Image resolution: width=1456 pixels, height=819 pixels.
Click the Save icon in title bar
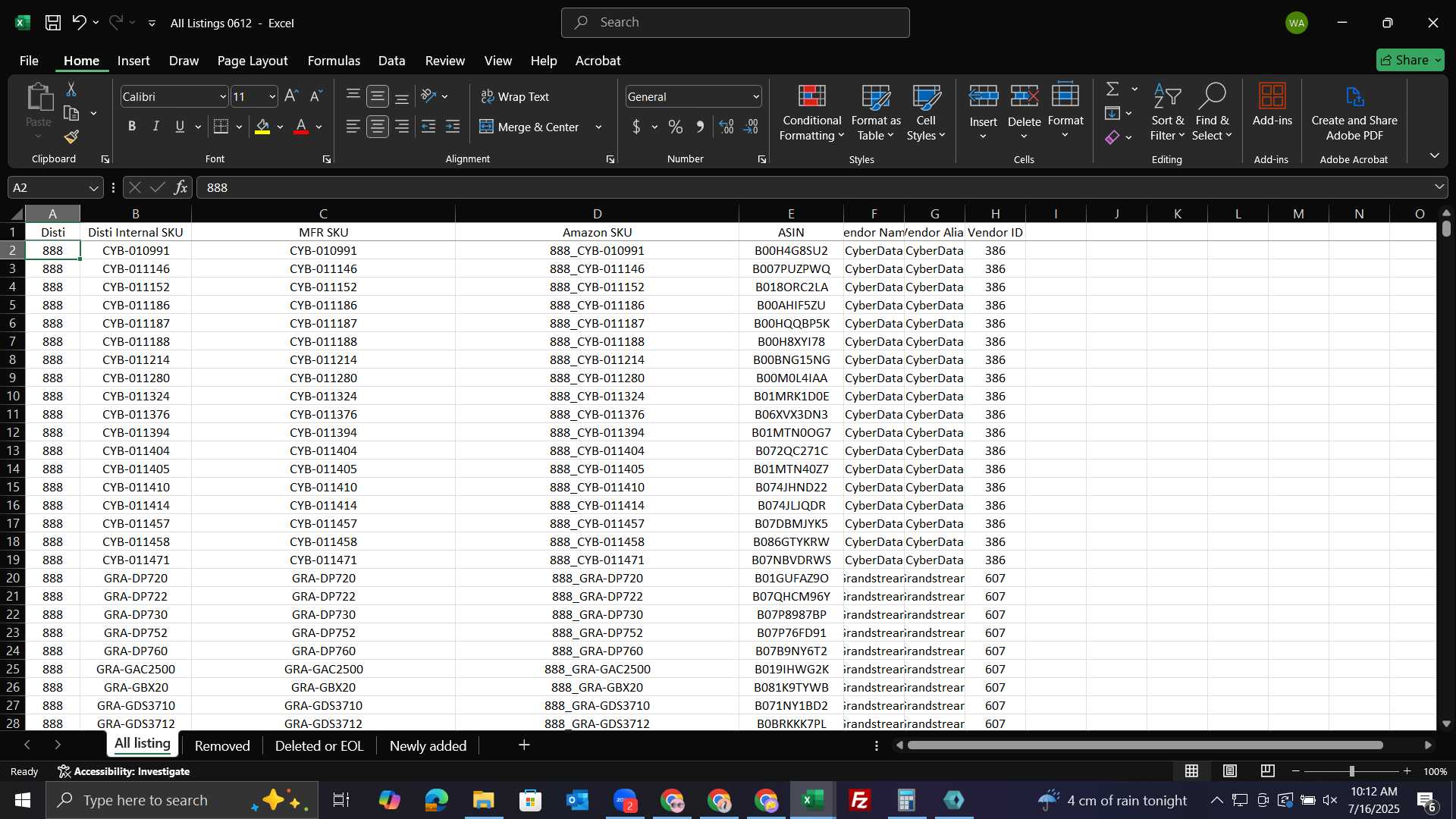(52, 23)
